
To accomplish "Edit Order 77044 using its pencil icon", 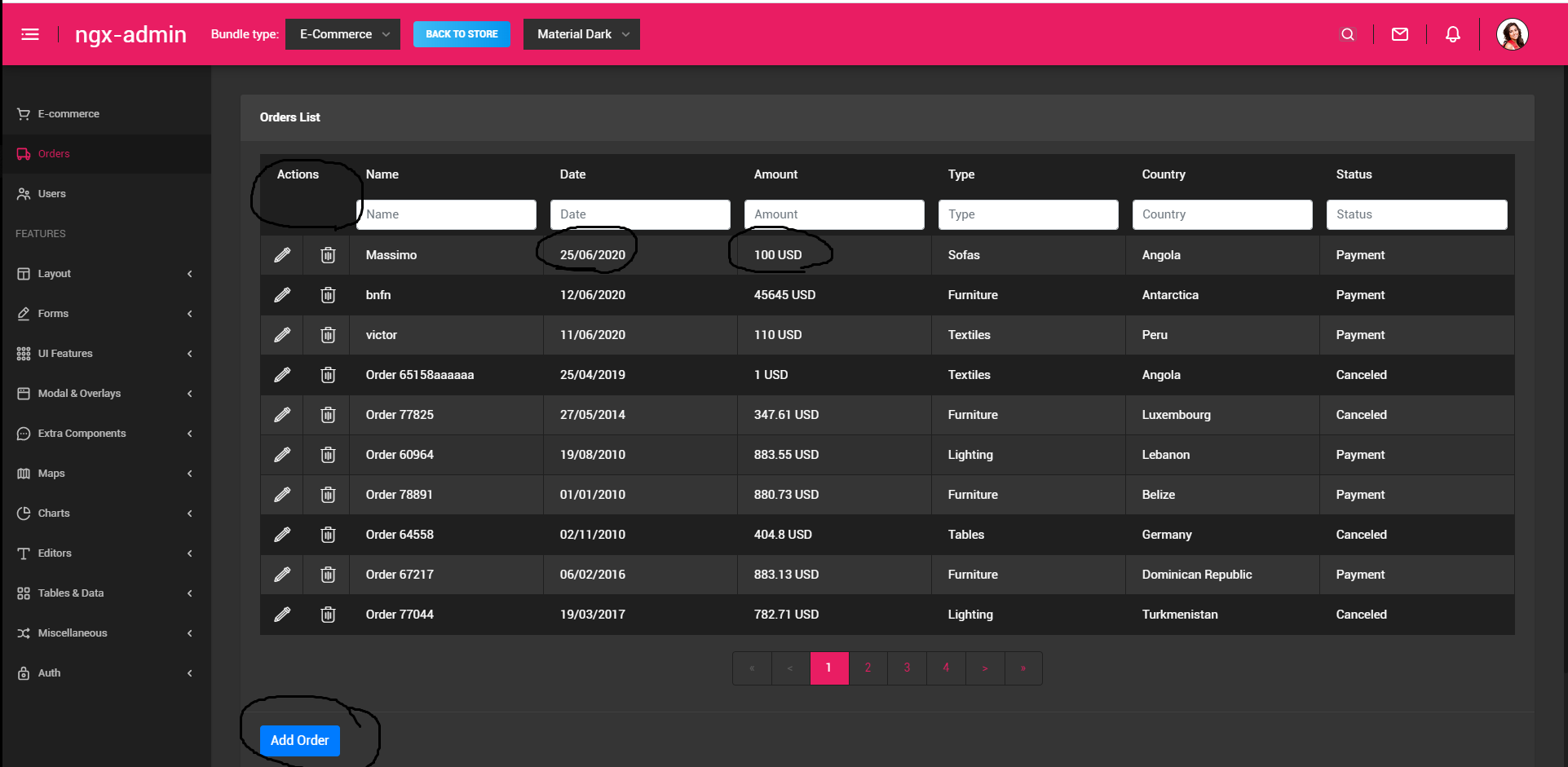I will (x=281, y=614).
